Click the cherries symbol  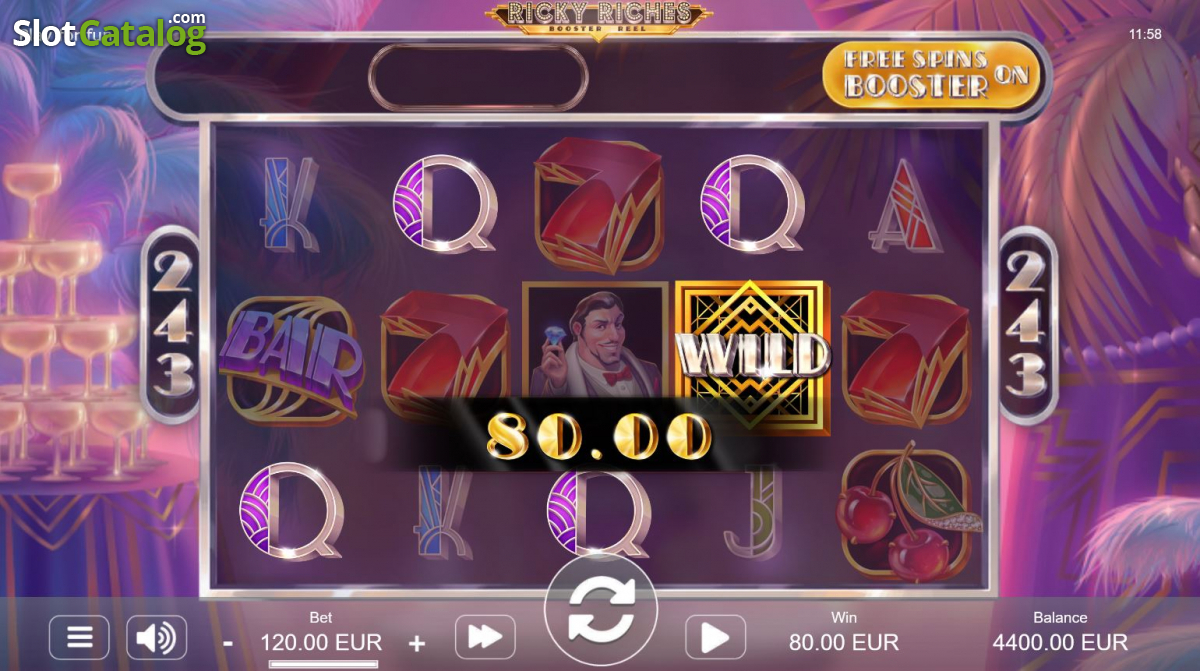[906, 512]
